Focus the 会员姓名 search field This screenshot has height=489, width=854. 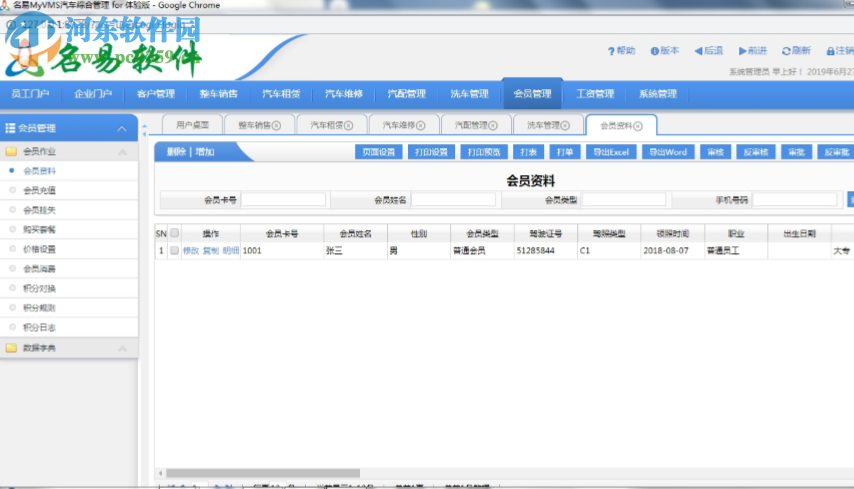453,200
